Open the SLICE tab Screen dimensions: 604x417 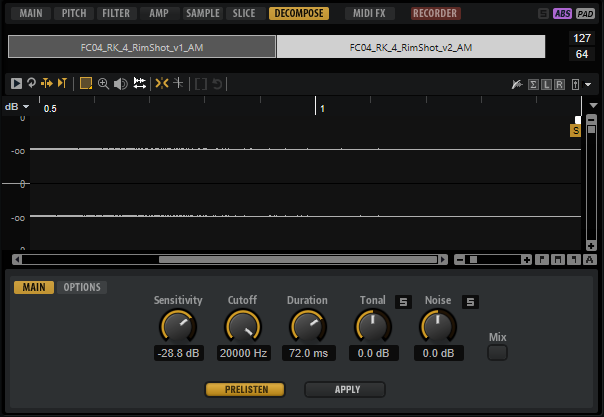[244, 13]
